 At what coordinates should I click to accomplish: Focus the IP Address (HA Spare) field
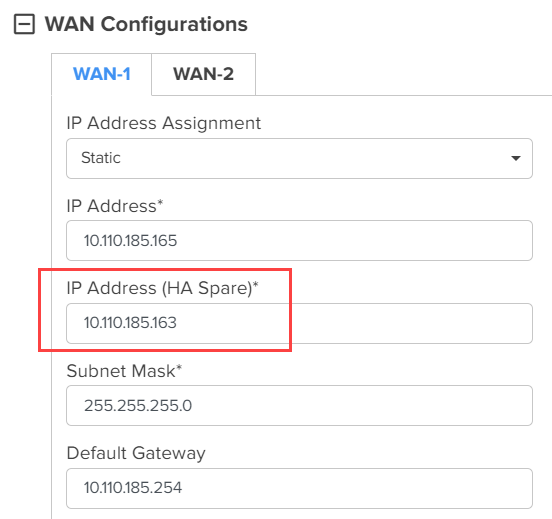[x=299, y=323]
